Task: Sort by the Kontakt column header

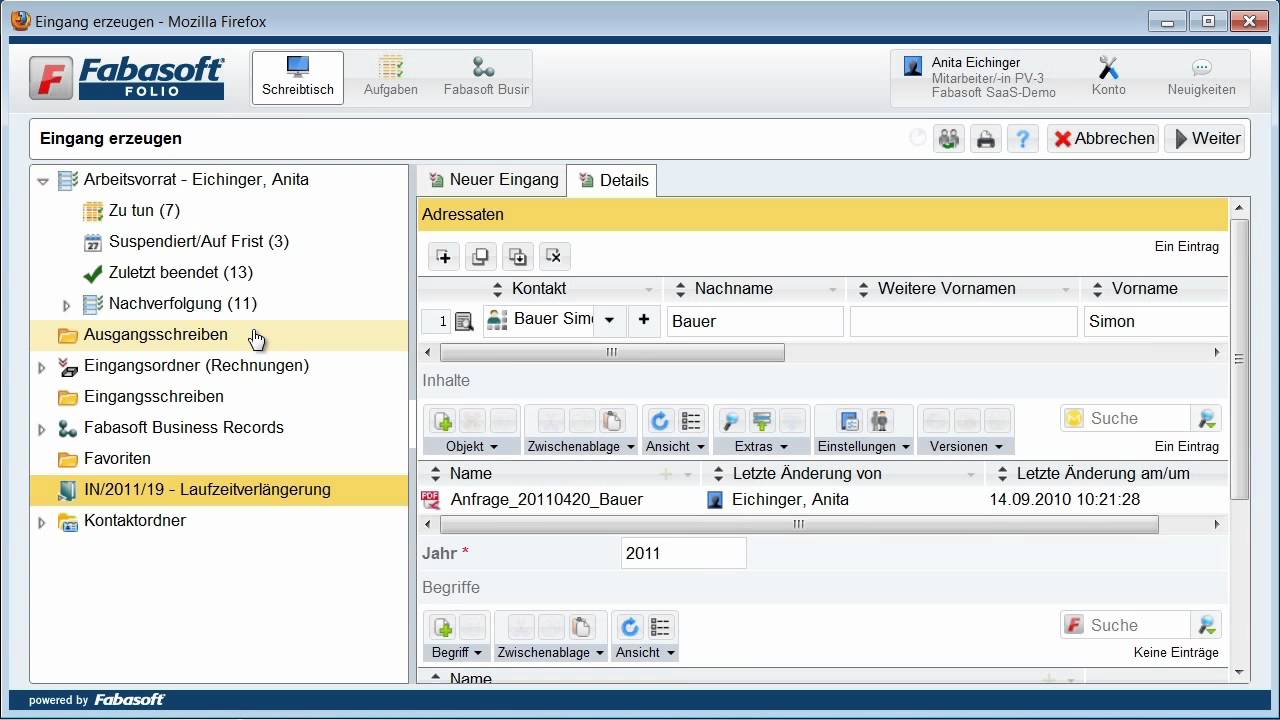Action: click(x=538, y=289)
